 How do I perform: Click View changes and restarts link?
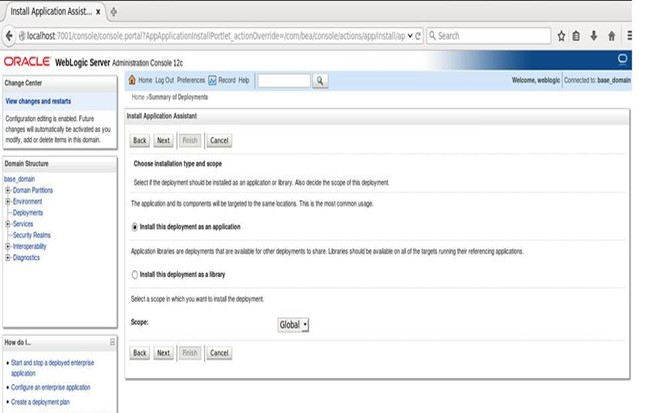pos(38,101)
